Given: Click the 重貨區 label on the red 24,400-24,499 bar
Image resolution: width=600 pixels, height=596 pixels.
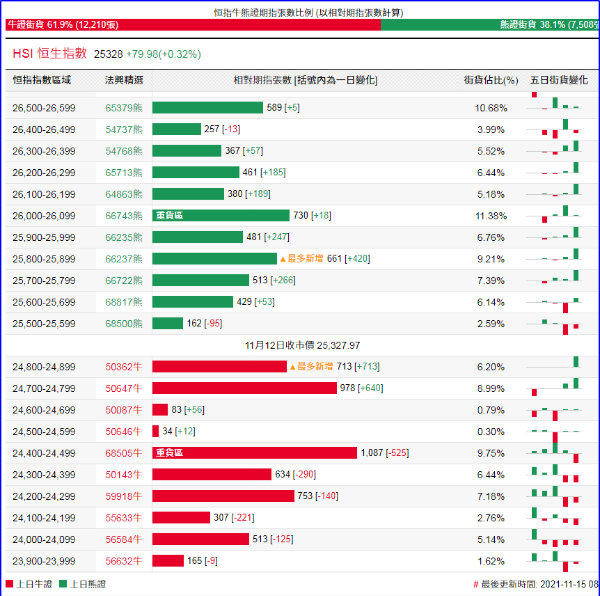Looking at the screenshot, I should point(170,453).
